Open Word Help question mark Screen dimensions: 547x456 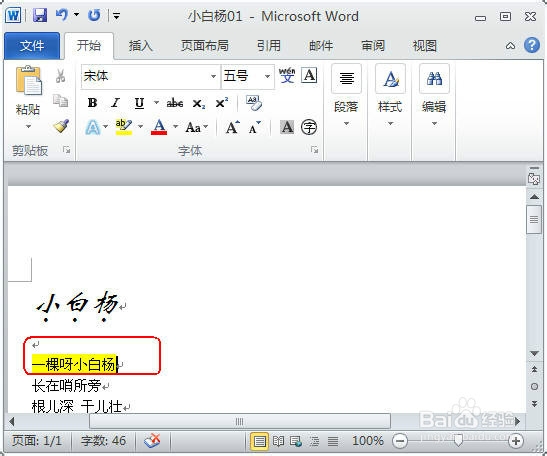coord(532,45)
